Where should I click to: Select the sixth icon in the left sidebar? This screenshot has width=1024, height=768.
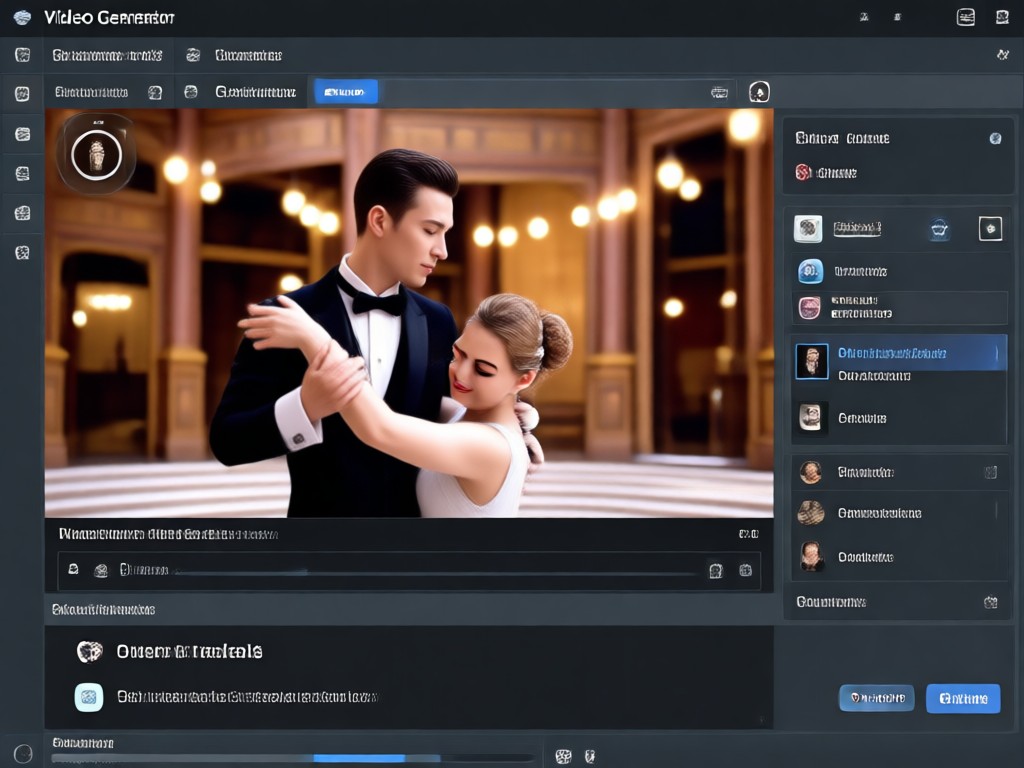pos(22,253)
